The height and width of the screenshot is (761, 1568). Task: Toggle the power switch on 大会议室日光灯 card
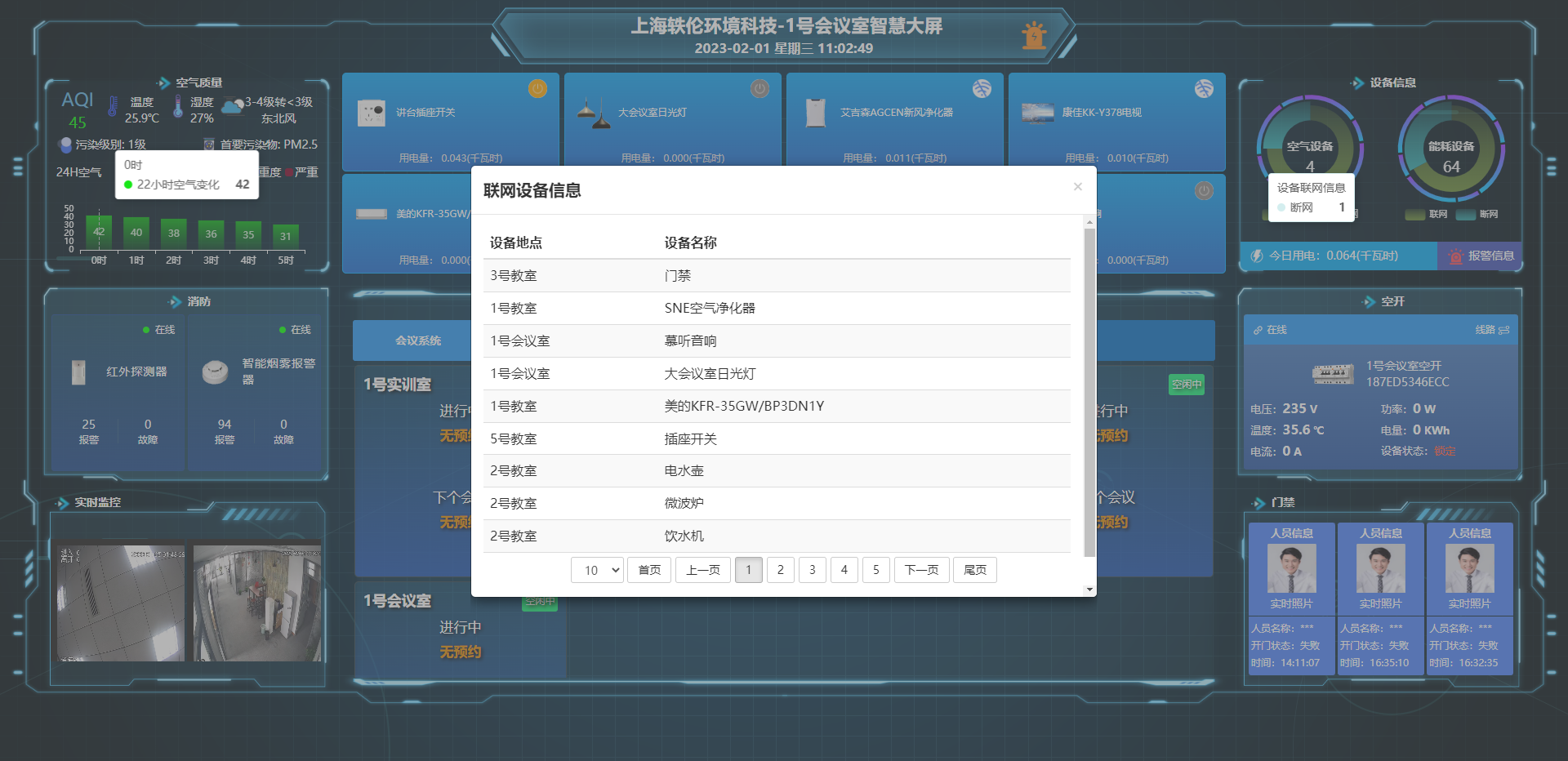click(759, 89)
